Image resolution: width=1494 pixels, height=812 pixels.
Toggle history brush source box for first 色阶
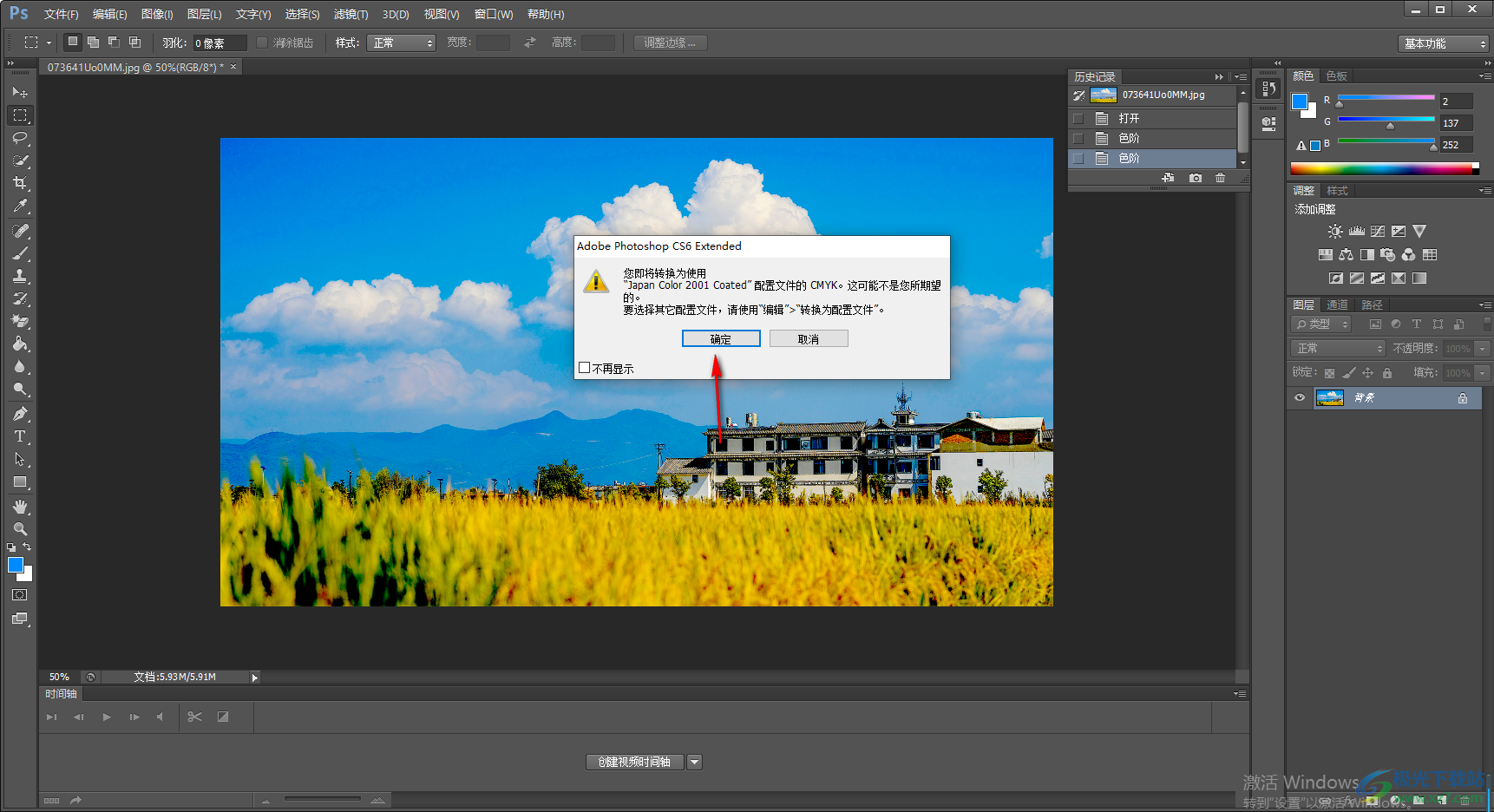tap(1078, 138)
